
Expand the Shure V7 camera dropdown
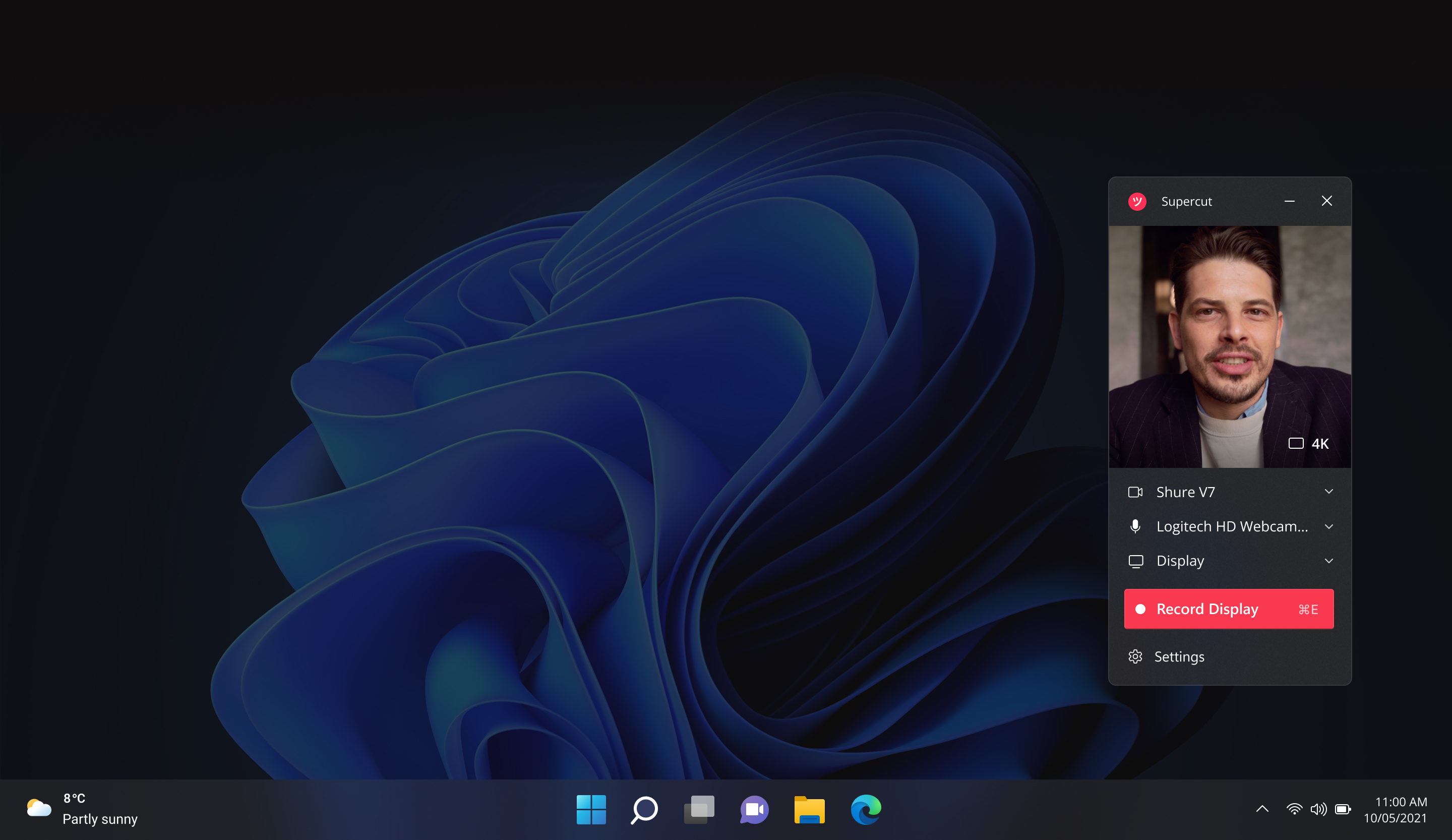(x=1328, y=492)
